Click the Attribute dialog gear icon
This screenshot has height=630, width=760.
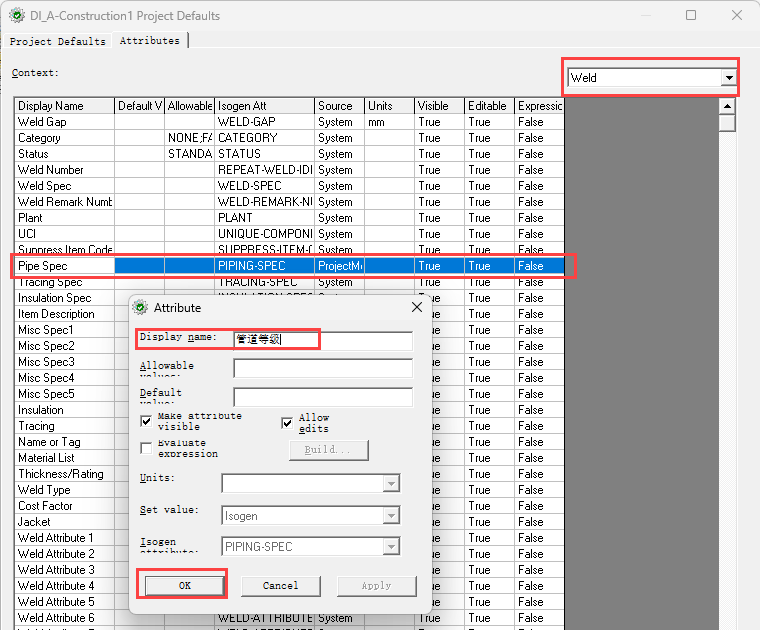pos(141,308)
